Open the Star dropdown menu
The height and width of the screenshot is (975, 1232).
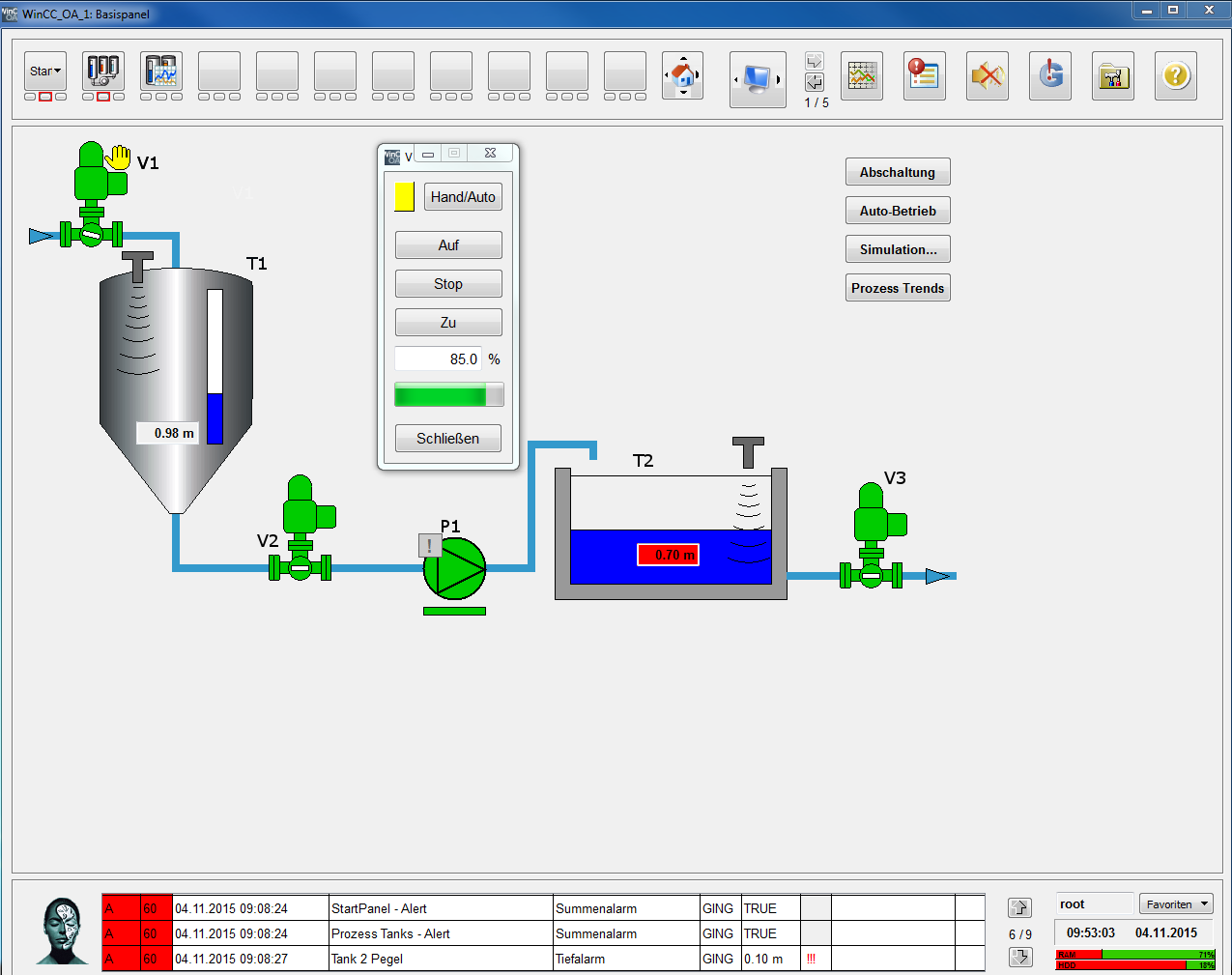click(44, 72)
